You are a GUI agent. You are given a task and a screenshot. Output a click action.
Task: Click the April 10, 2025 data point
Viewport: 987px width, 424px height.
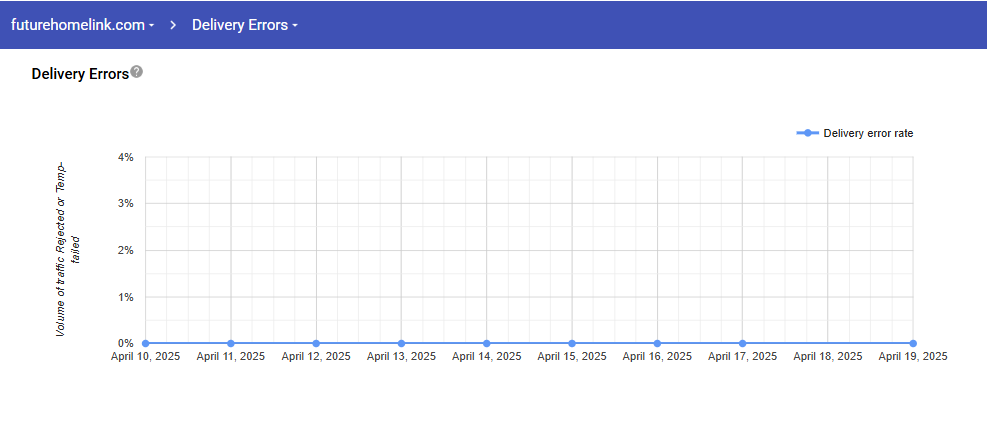pyautogui.click(x=146, y=343)
